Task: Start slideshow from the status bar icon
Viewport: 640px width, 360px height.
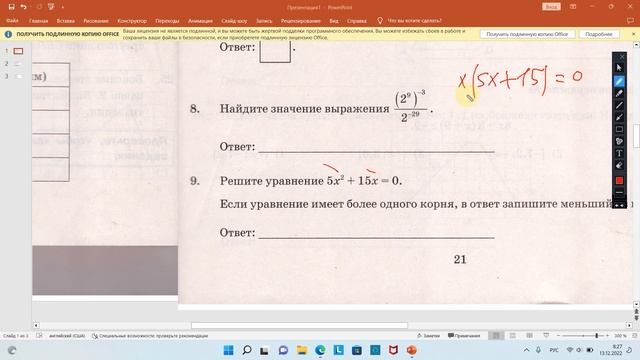Action: pos(546,336)
